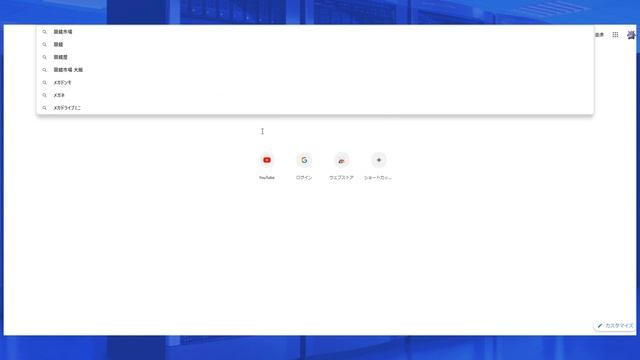The height and width of the screenshot is (360, 640).
Task: Select the 眼鏡市場 search suggestion
Action: tap(315, 32)
